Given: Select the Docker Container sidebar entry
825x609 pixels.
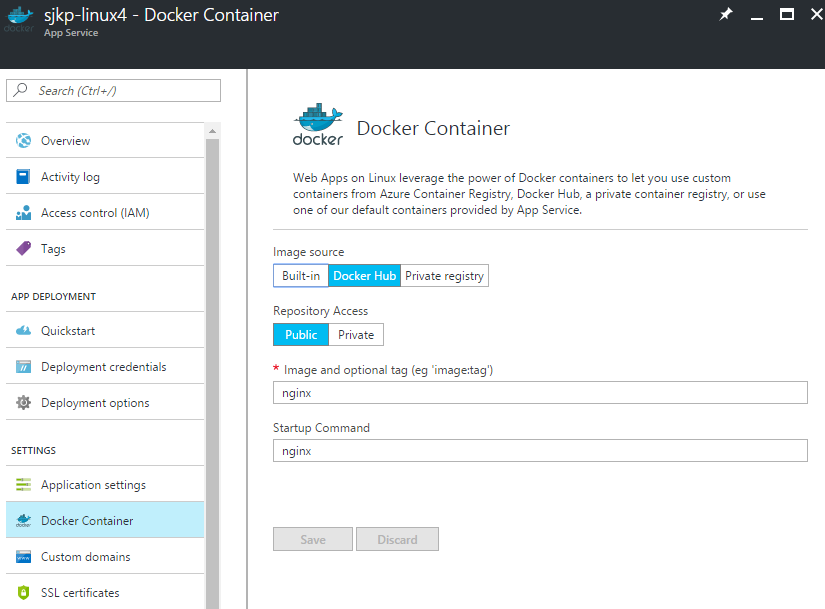Looking at the screenshot, I should pyautogui.click(x=85, y=520).
